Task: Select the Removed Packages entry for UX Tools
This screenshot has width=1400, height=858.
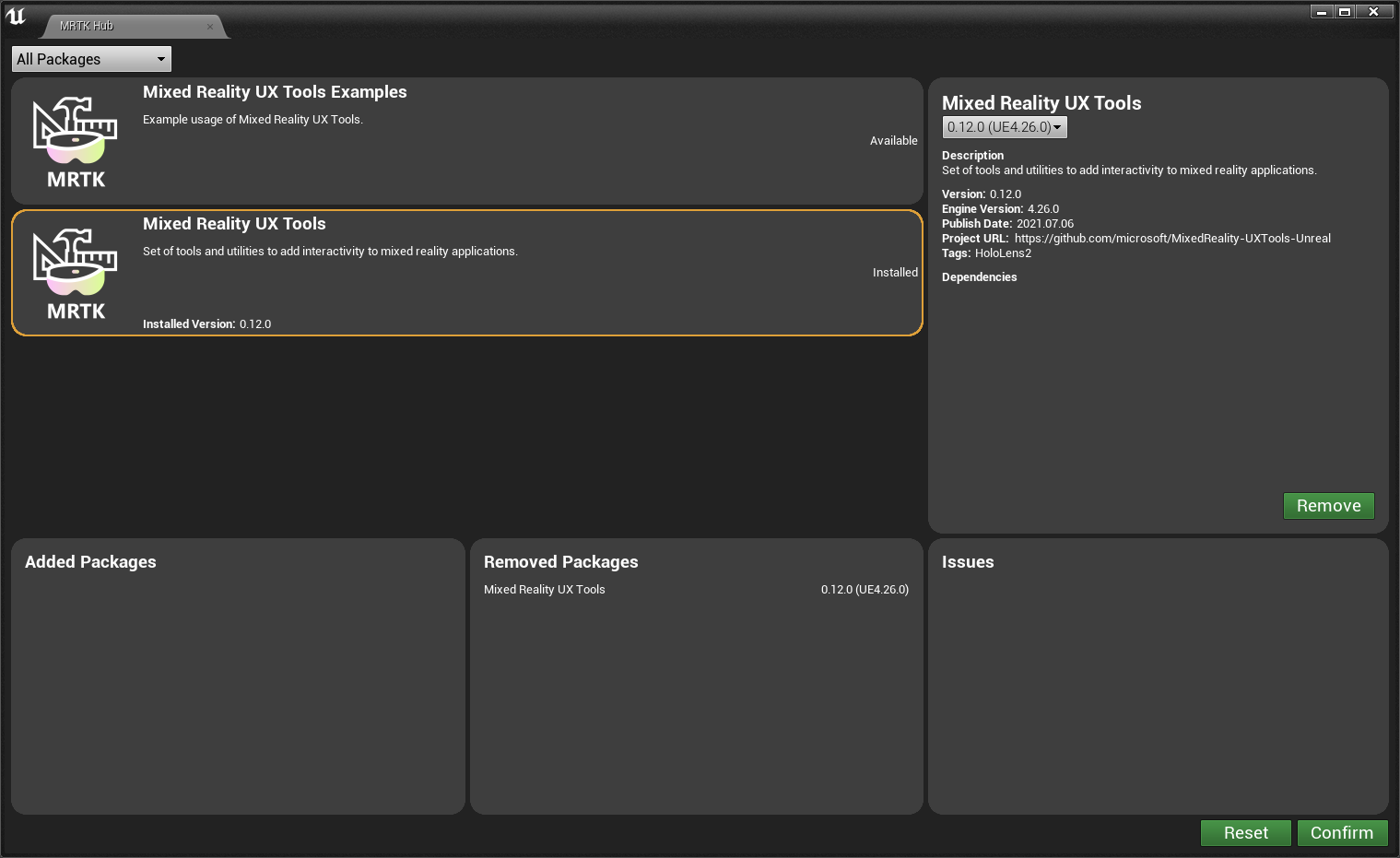Action: (x=696, y=589)
